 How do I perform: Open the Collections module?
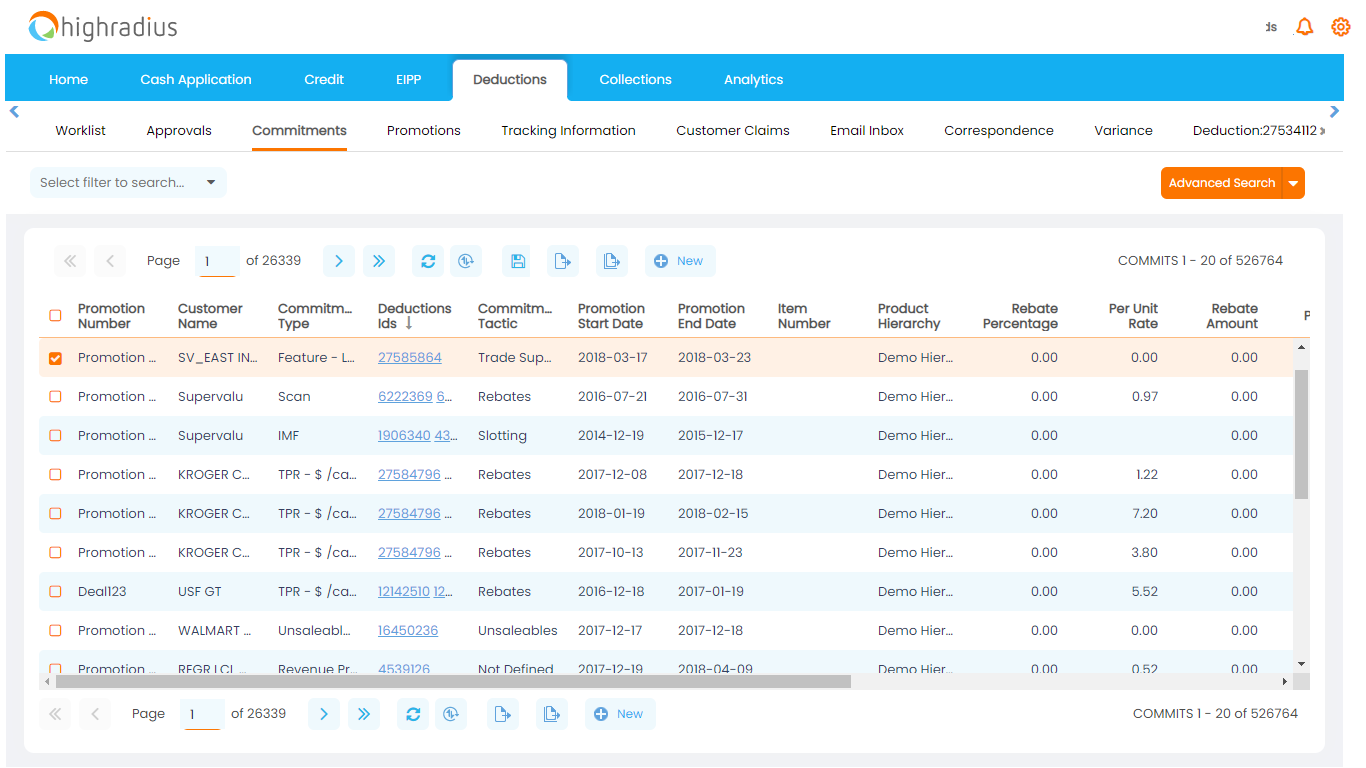[635, 79]
